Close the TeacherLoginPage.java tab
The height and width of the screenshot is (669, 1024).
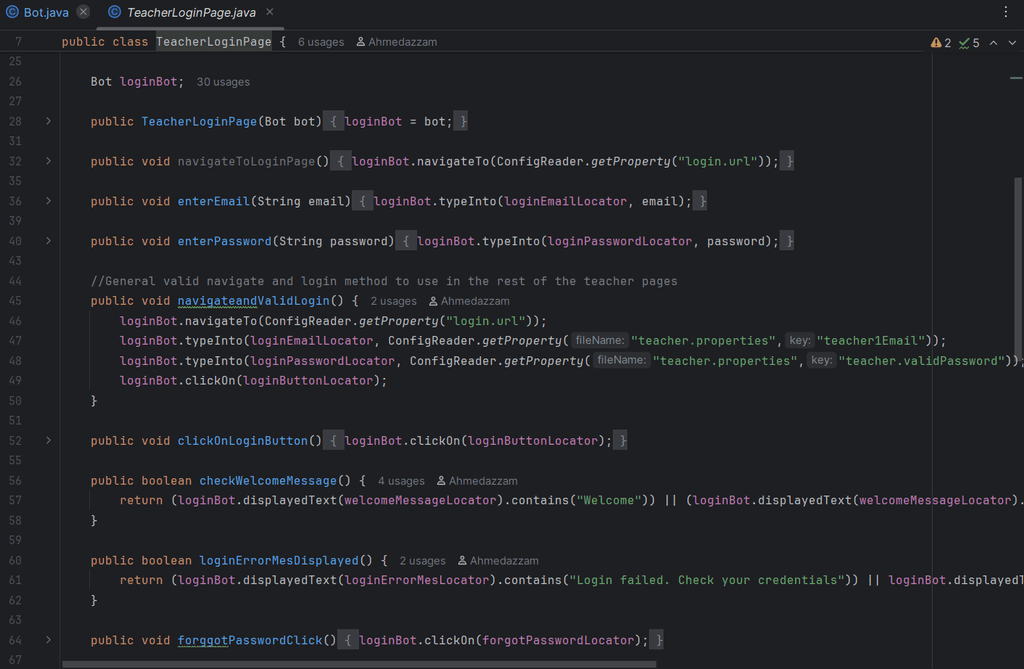(270, 12)
